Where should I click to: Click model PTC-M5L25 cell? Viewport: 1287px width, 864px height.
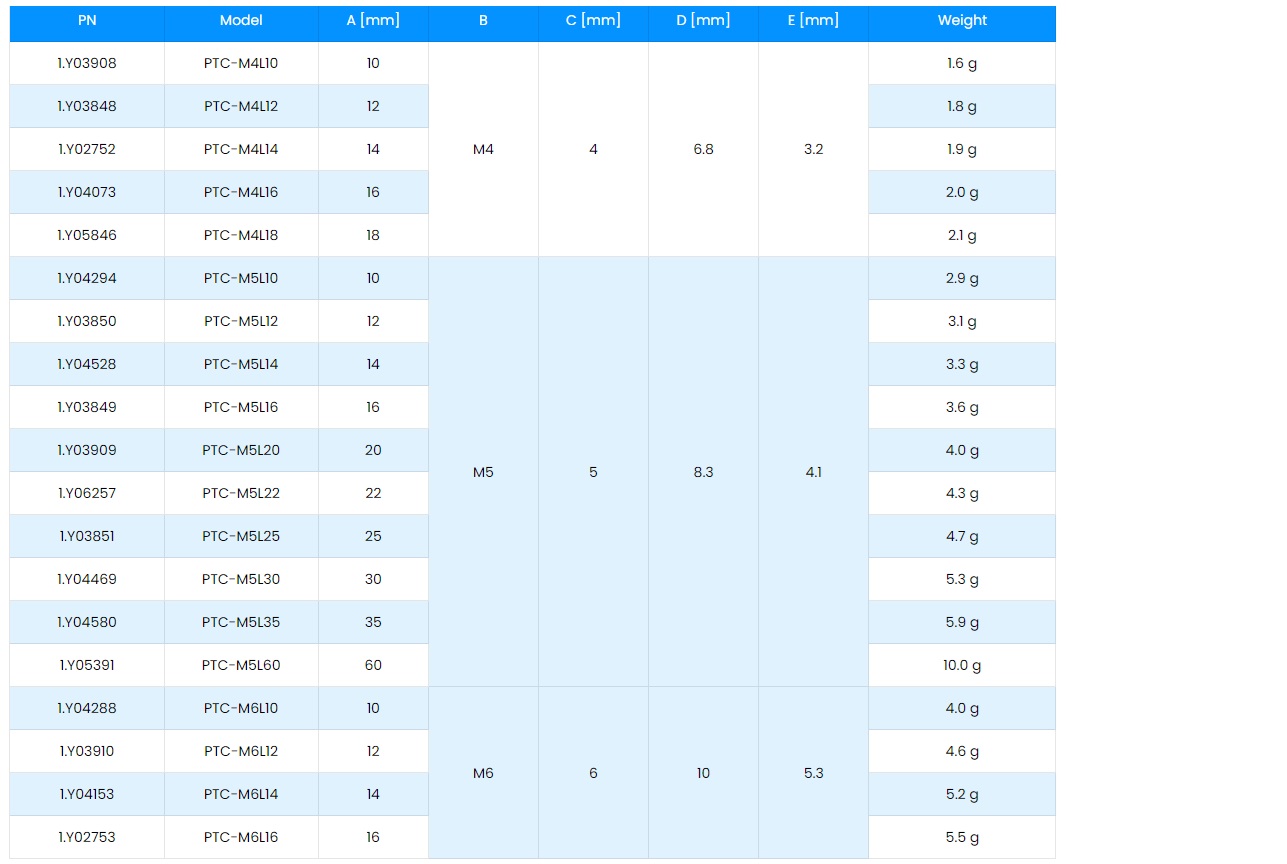pos(241,537)
